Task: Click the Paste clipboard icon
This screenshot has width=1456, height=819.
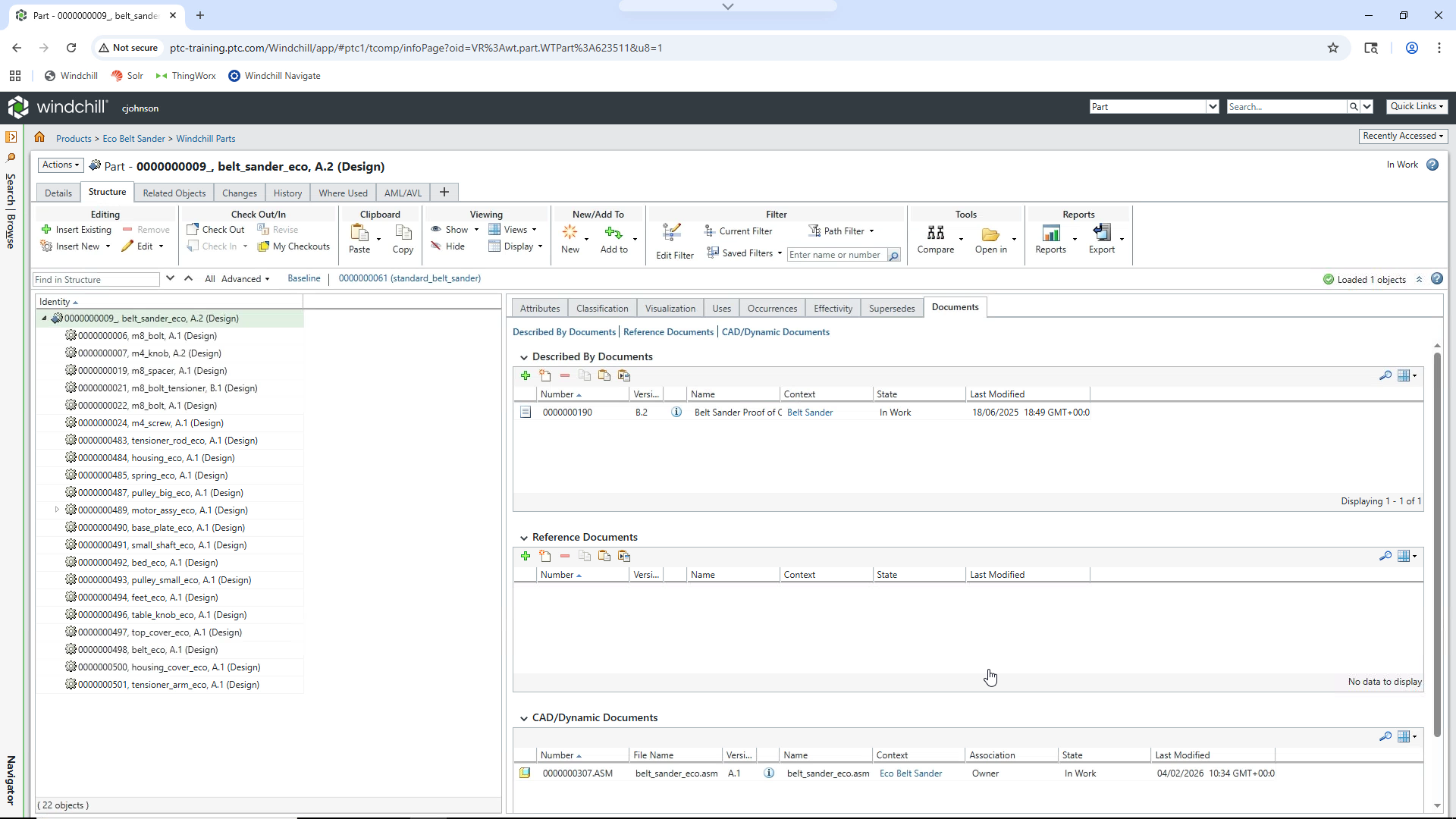Action: (359, 233)
